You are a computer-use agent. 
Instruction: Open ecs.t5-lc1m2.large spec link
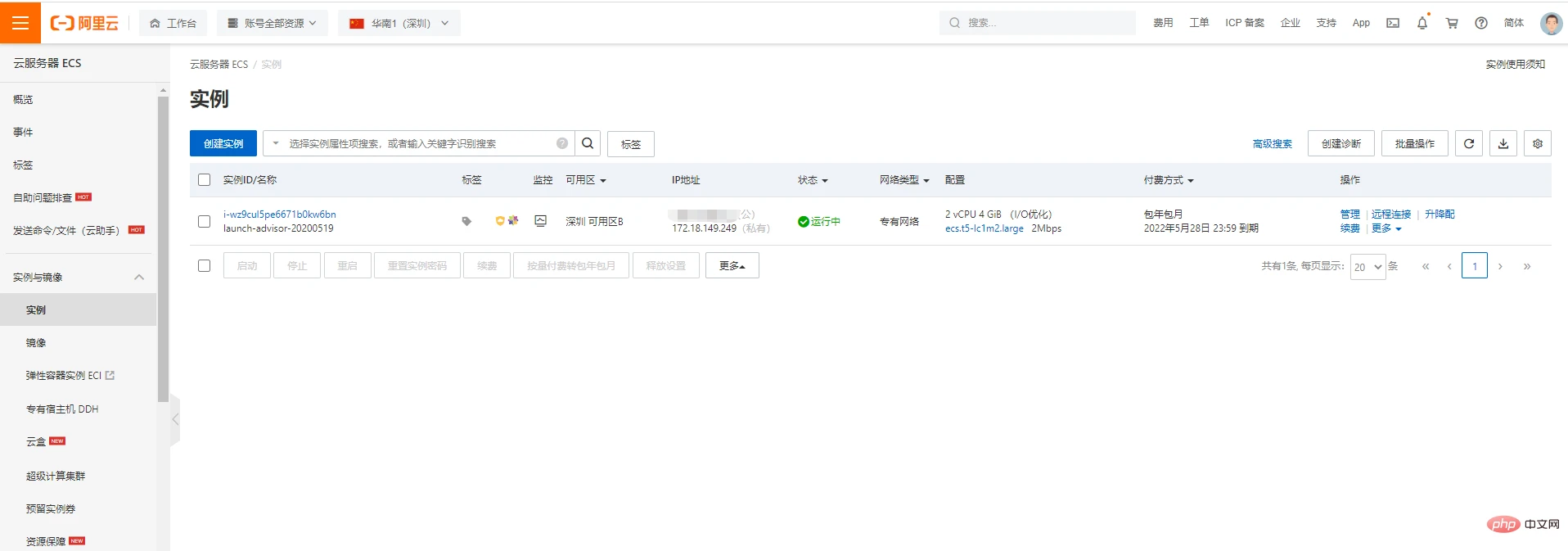pyautogui.click(x=985, y=228)
